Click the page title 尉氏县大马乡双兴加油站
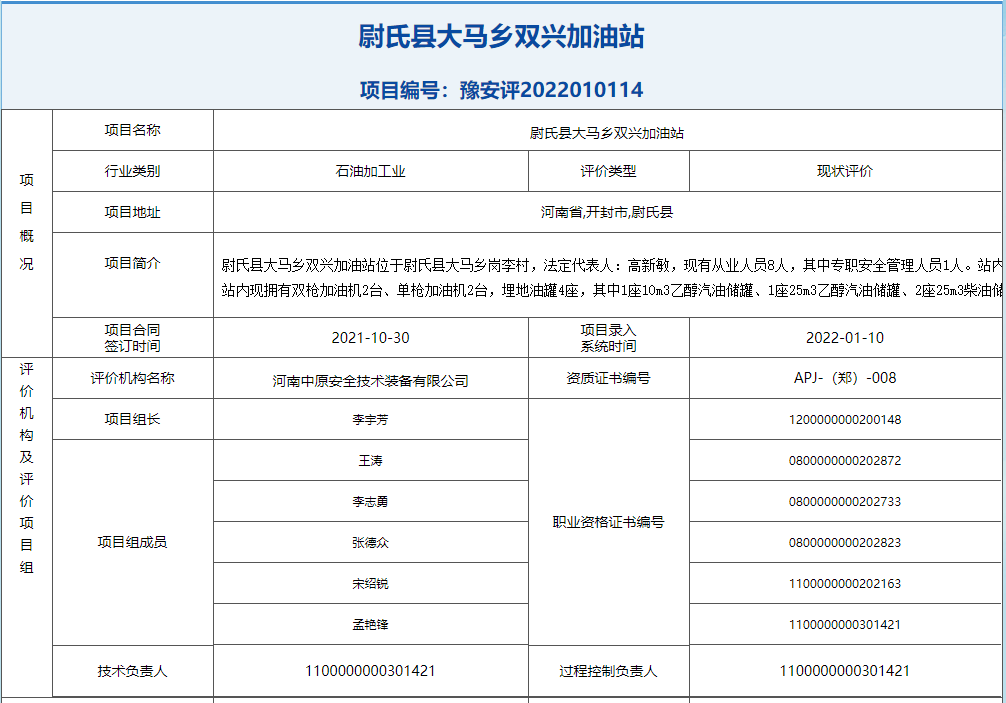The width and height of the screenshot is (1006, 703). pyautogui.click(x=501, y=37)
